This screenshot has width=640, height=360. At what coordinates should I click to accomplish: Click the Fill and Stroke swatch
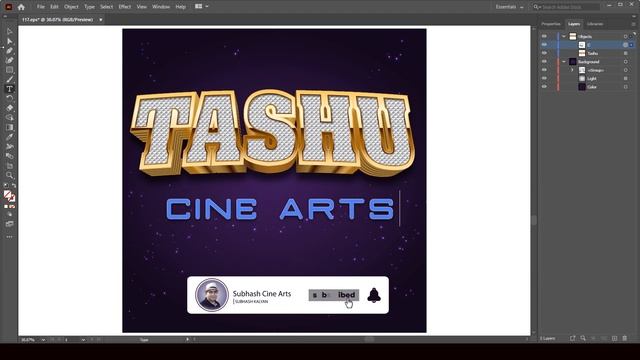[x=9, y=196]
